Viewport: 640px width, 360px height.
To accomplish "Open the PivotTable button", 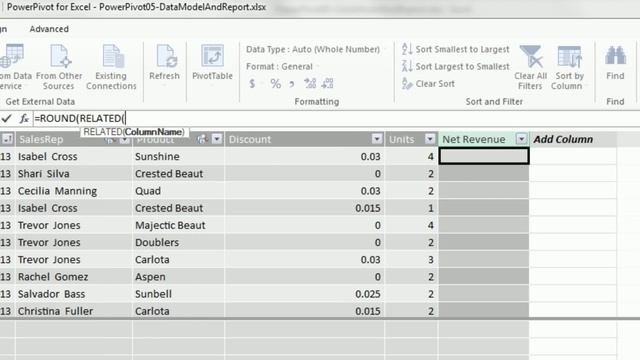I will click(x=212, y=62).
